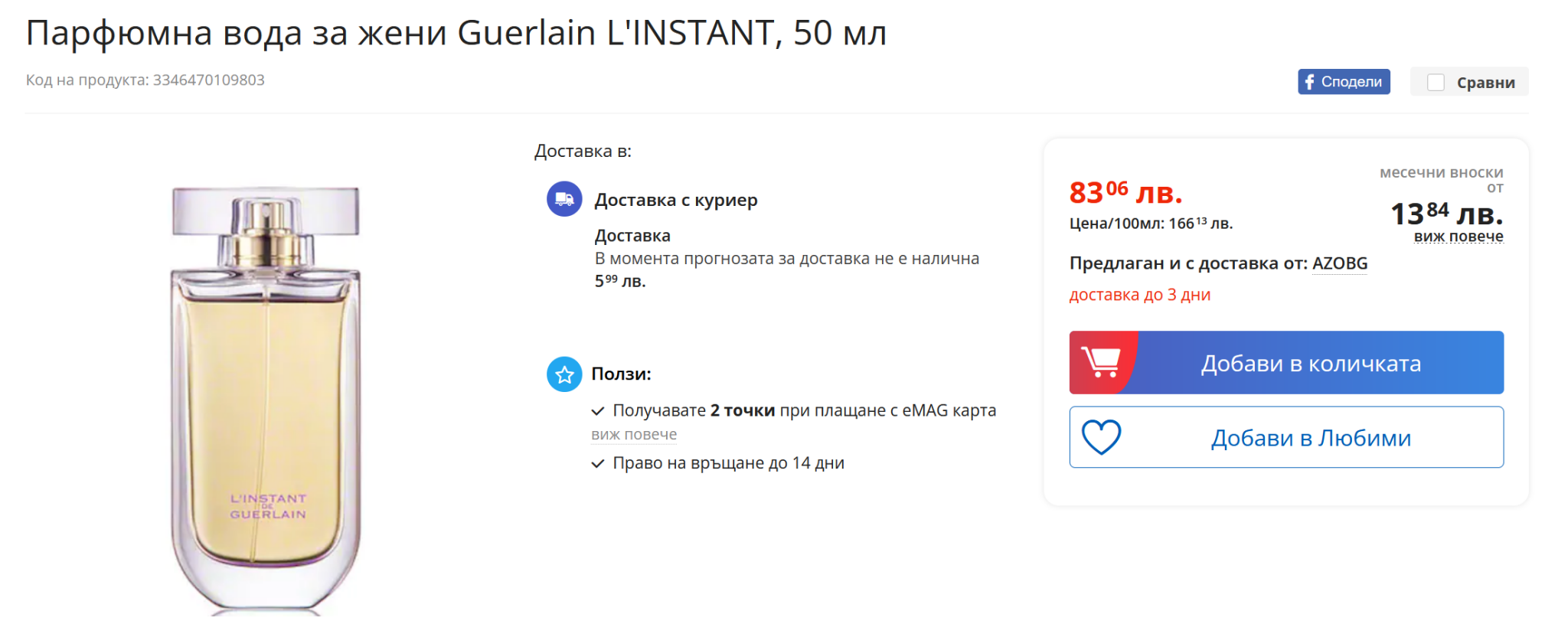
Task: Open the AZOBG seller link
Action: pos(1339,263)
